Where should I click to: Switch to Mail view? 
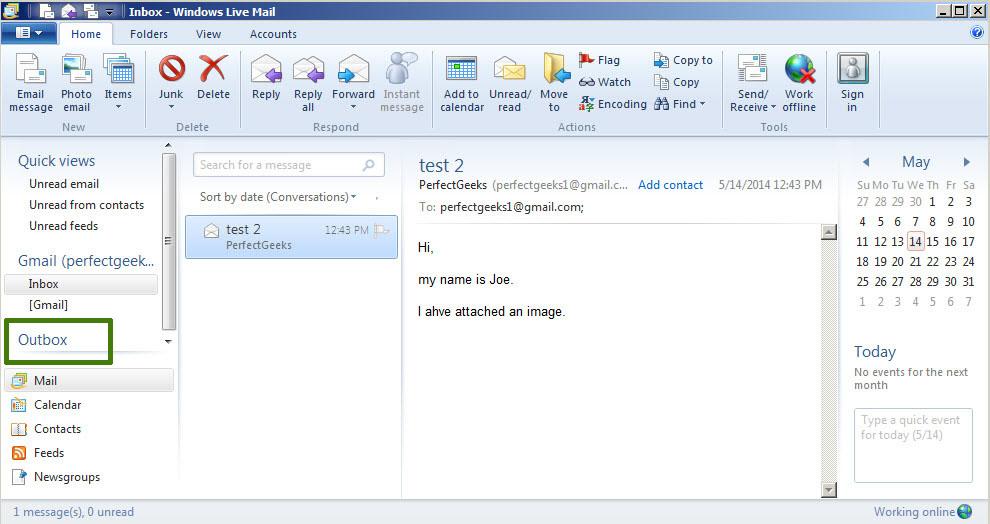(x=89, y=381)
